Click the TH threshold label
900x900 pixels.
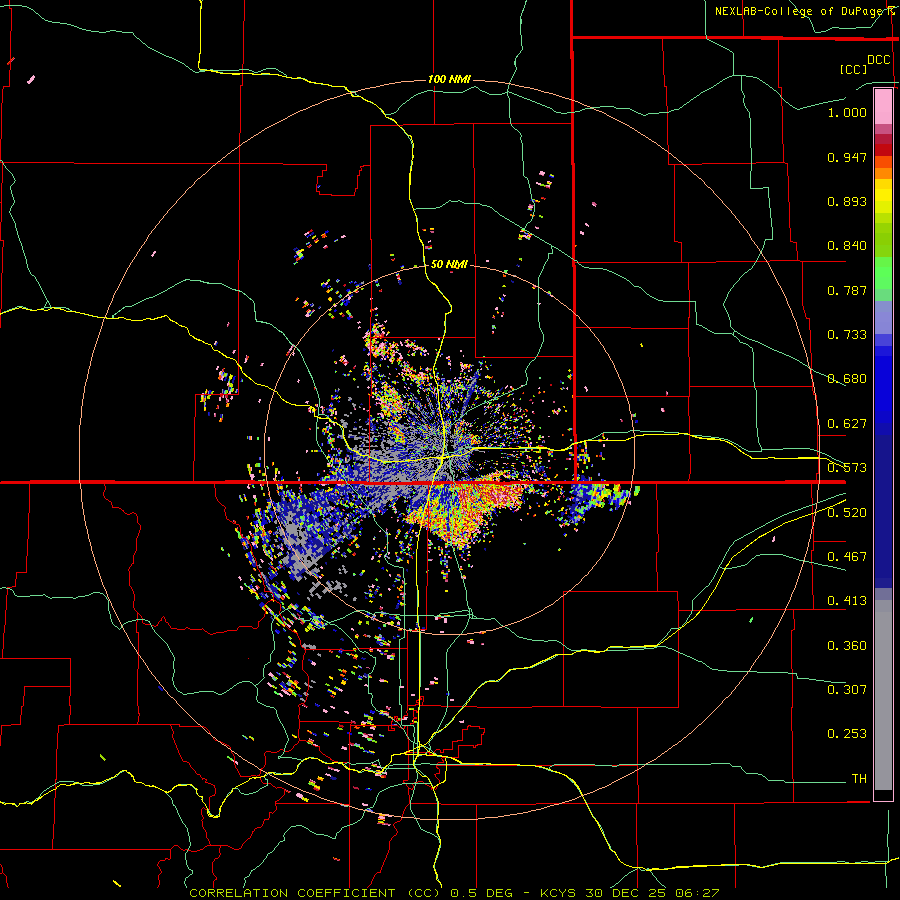point(859,779)
